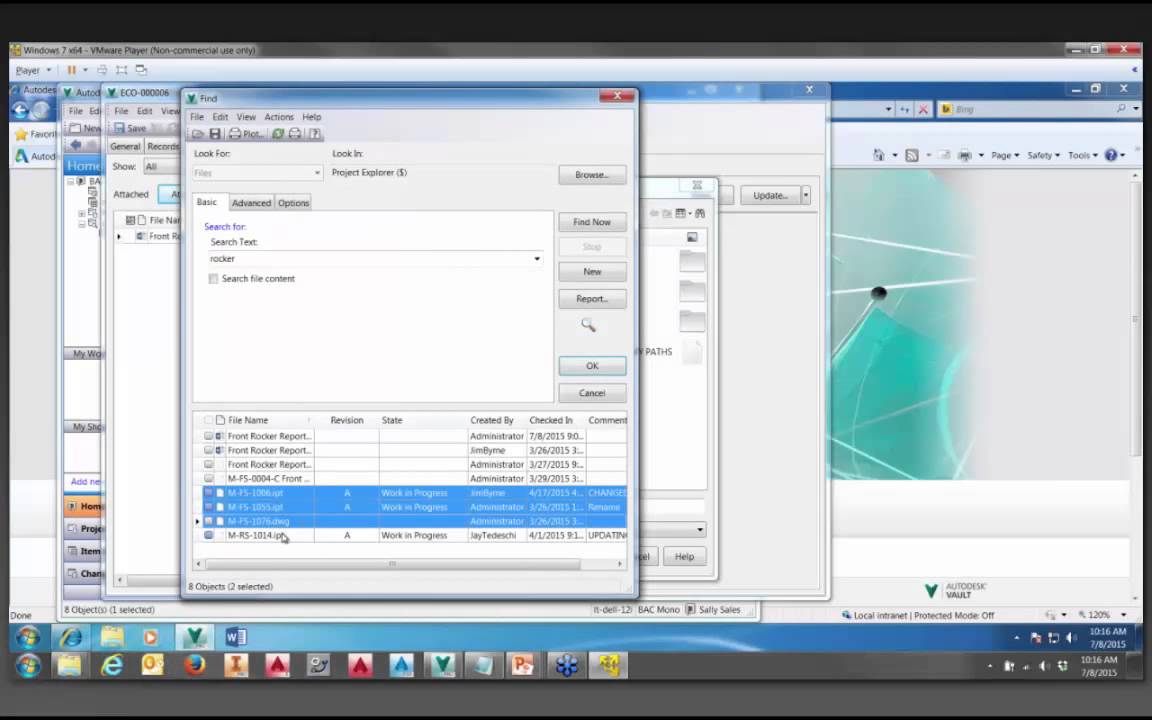This screenshot has width=1152, height=720.
Task: Open the Look For dropdown
Action: click(x=317, y=173)
